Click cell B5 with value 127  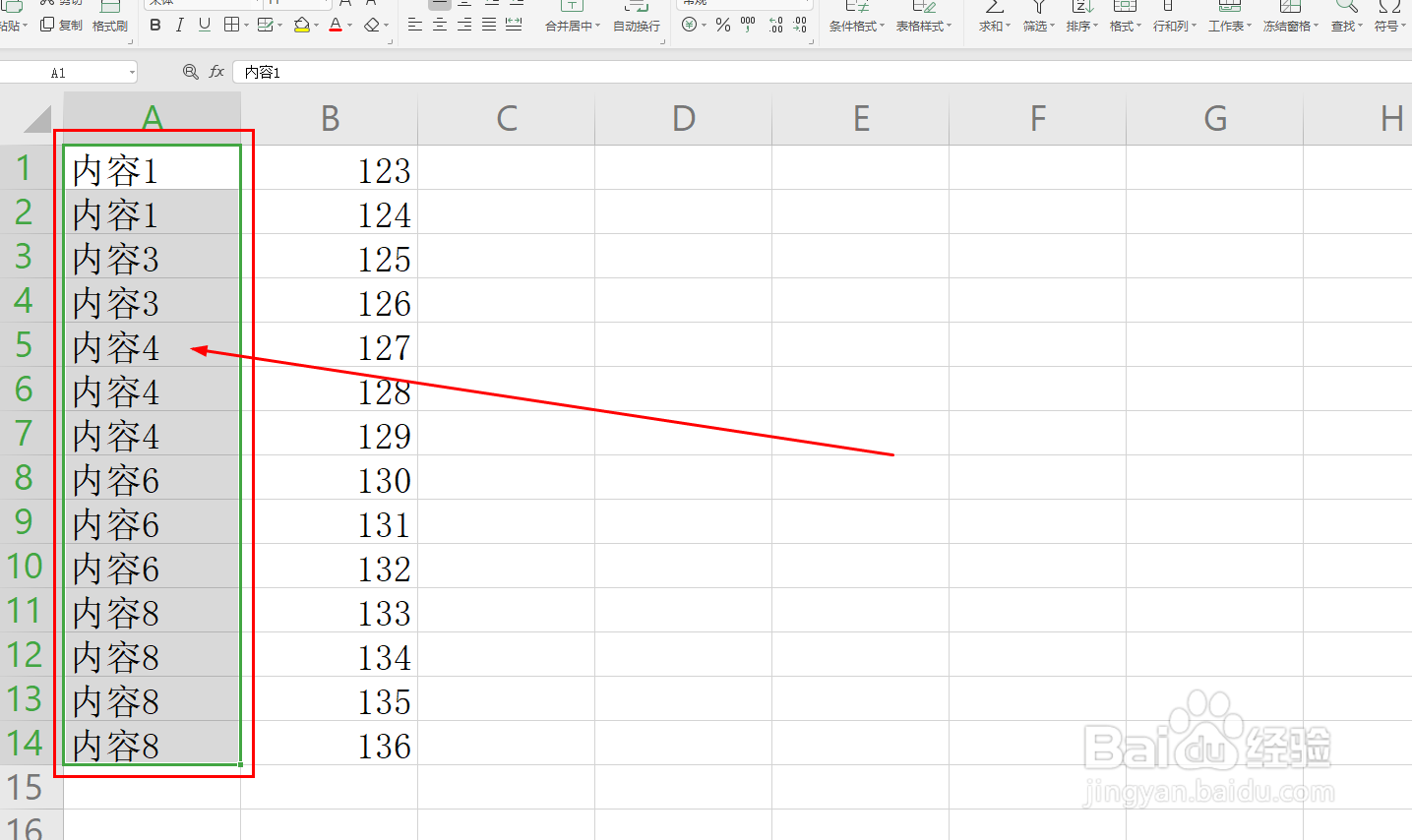[330, 345]
